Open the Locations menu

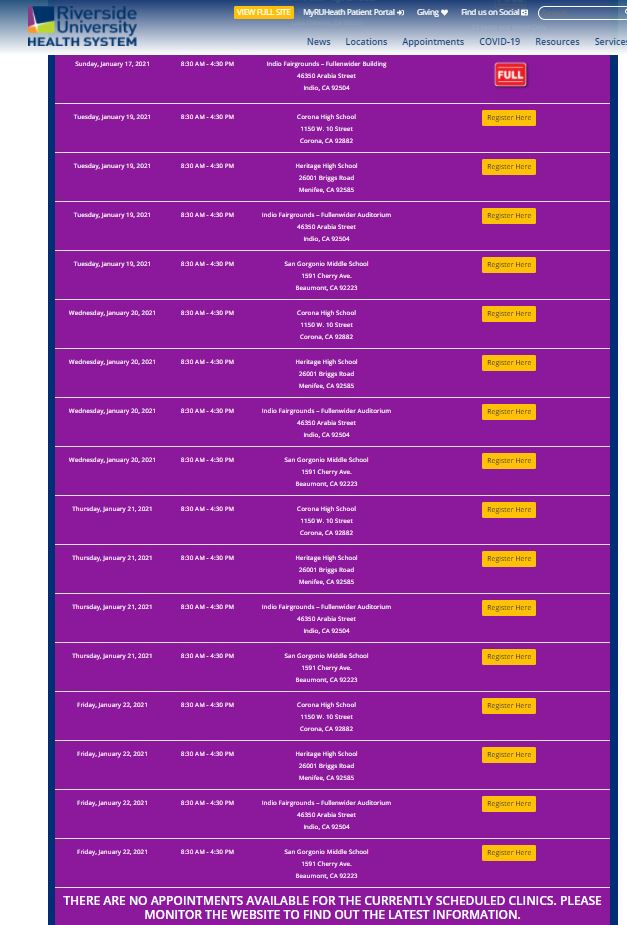click(366, 42)
